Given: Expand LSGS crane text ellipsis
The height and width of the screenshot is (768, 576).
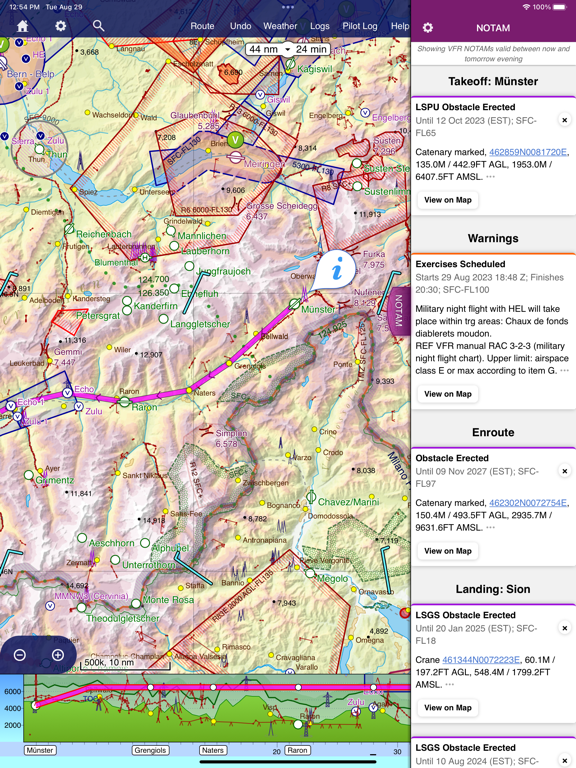Looking at the screenshot, I should (450, 684).
